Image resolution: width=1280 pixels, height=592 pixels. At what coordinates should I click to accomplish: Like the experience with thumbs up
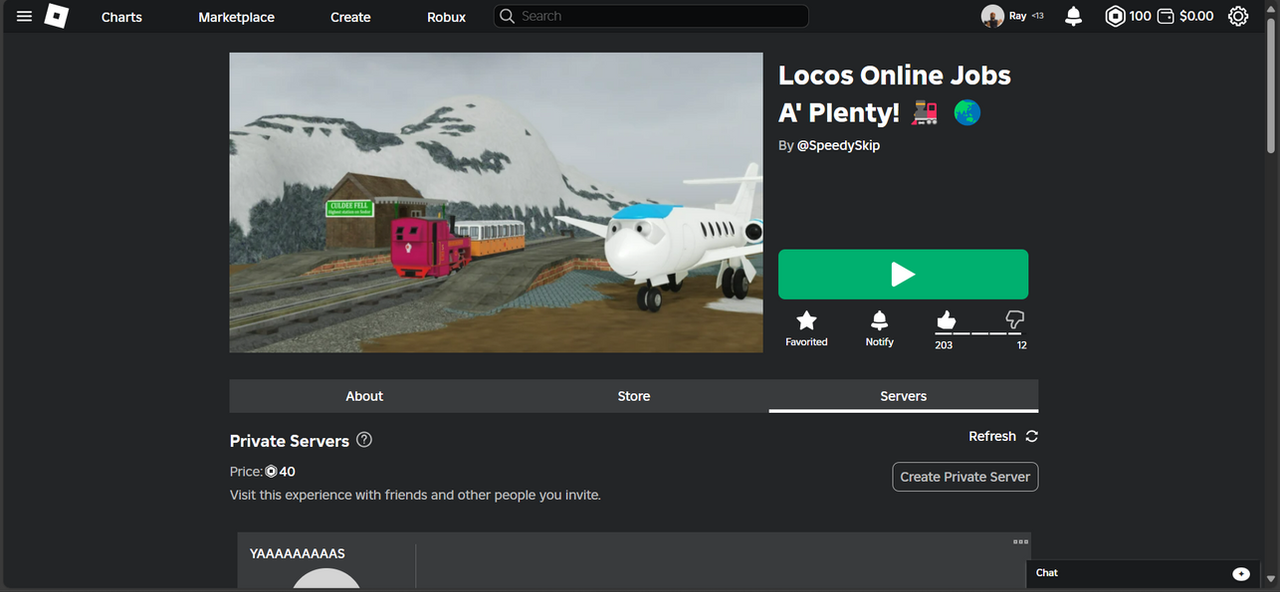click(946, 320)
